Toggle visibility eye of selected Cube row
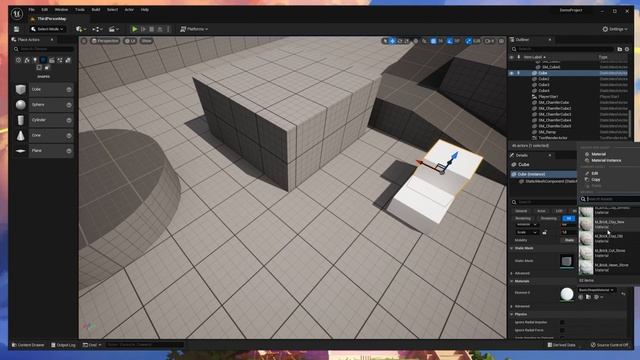Screen dimensions: 640x360 coord(512,73)
